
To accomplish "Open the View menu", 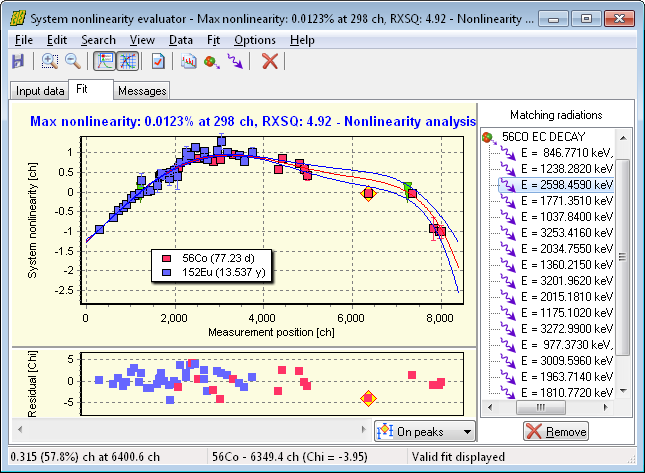I will click(x=142, y=40).
